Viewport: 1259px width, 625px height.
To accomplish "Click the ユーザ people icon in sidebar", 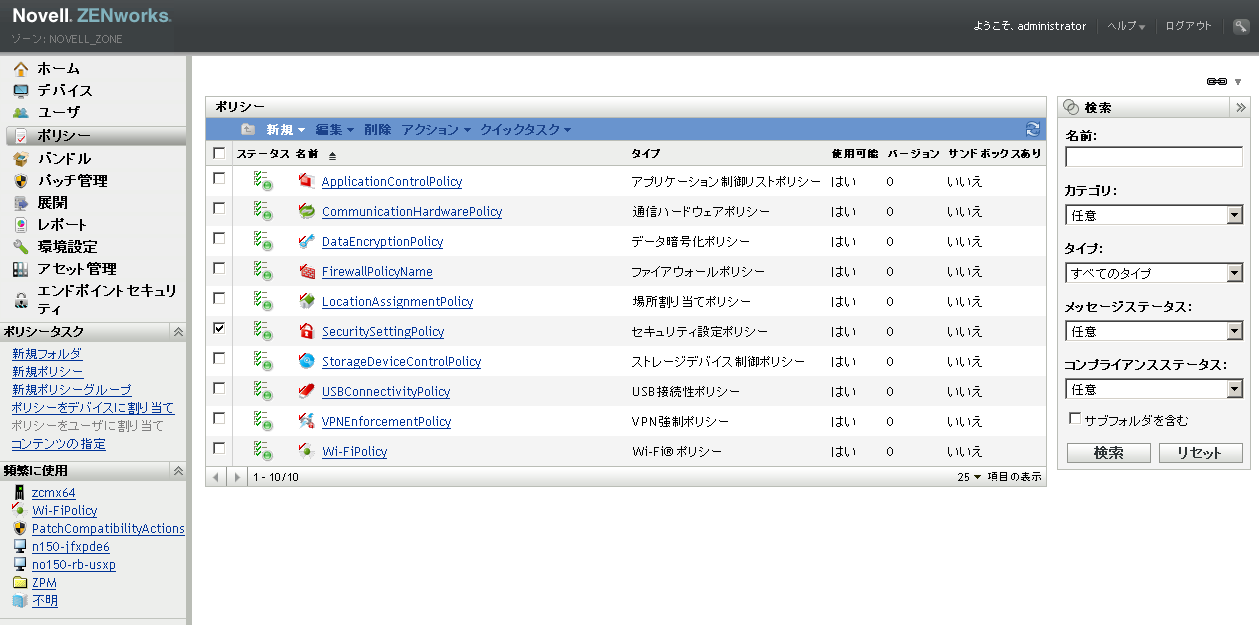I will click(x=21, y=113).
